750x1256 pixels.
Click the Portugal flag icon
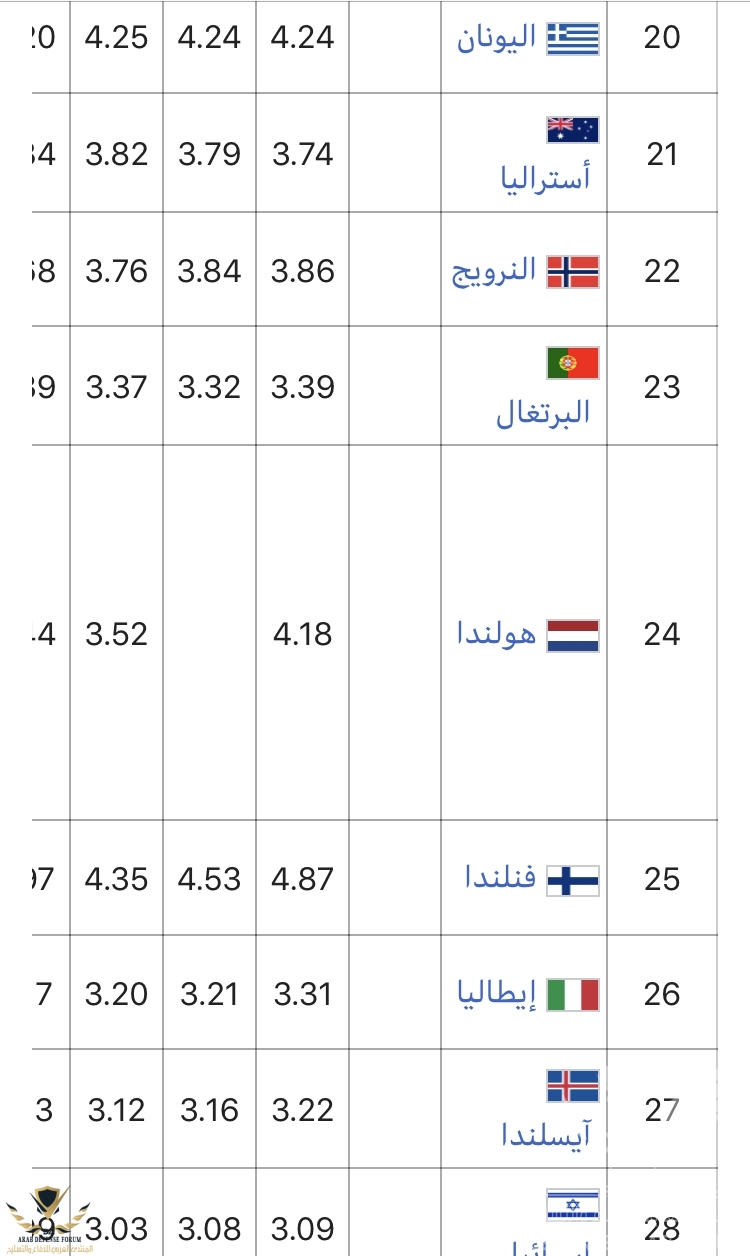click(x=573, y=363)
